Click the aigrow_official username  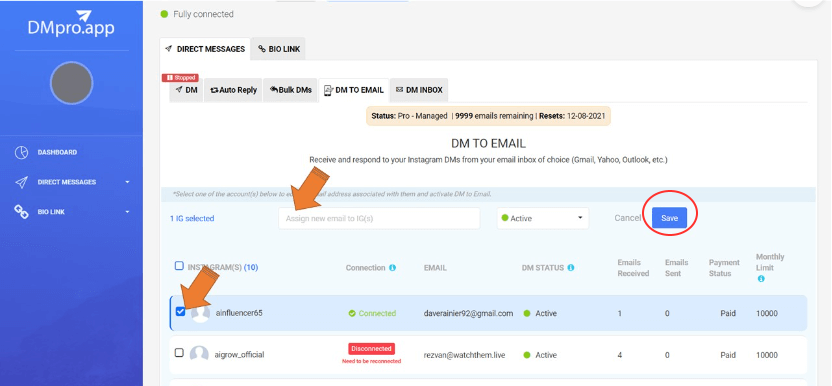239,355
